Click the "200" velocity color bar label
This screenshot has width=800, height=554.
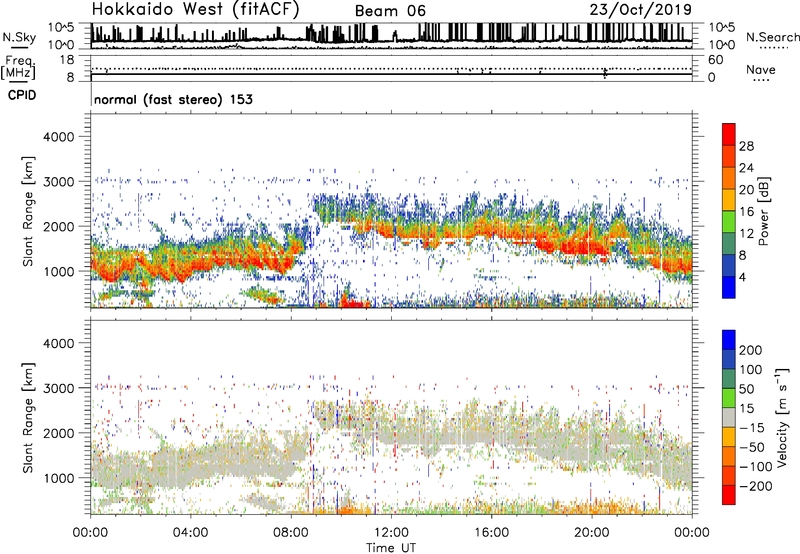click(x=751, y=350)
